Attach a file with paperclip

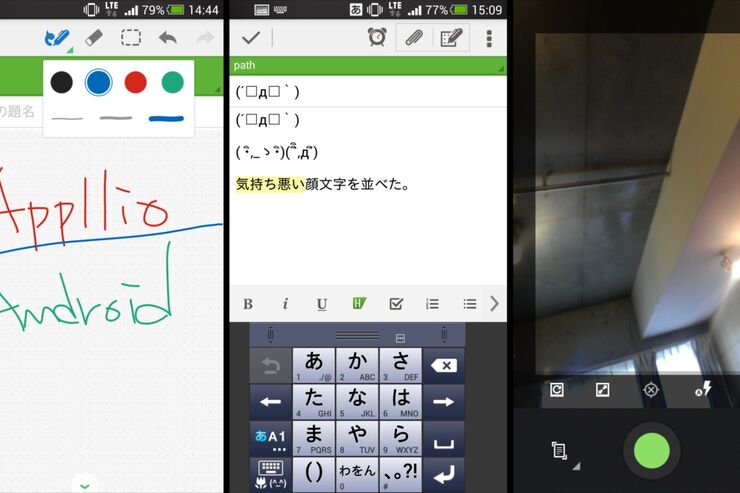pos(414,38)
